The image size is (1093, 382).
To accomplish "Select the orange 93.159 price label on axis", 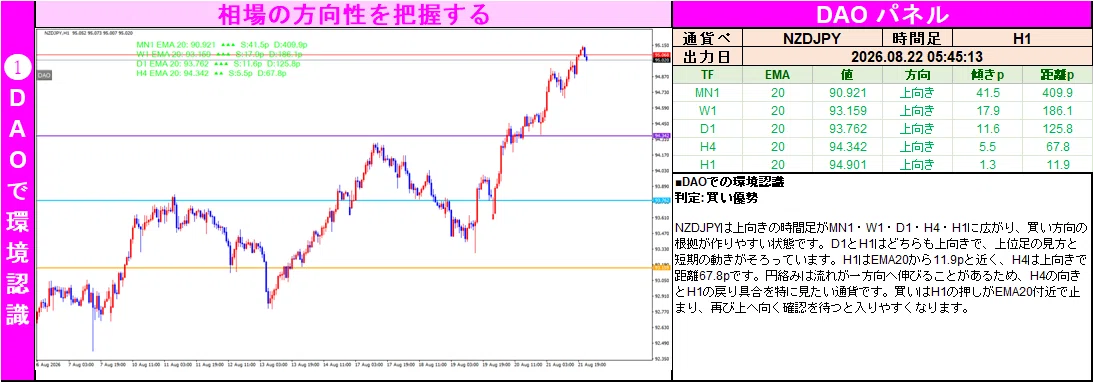I will click(x=661, y=268).
